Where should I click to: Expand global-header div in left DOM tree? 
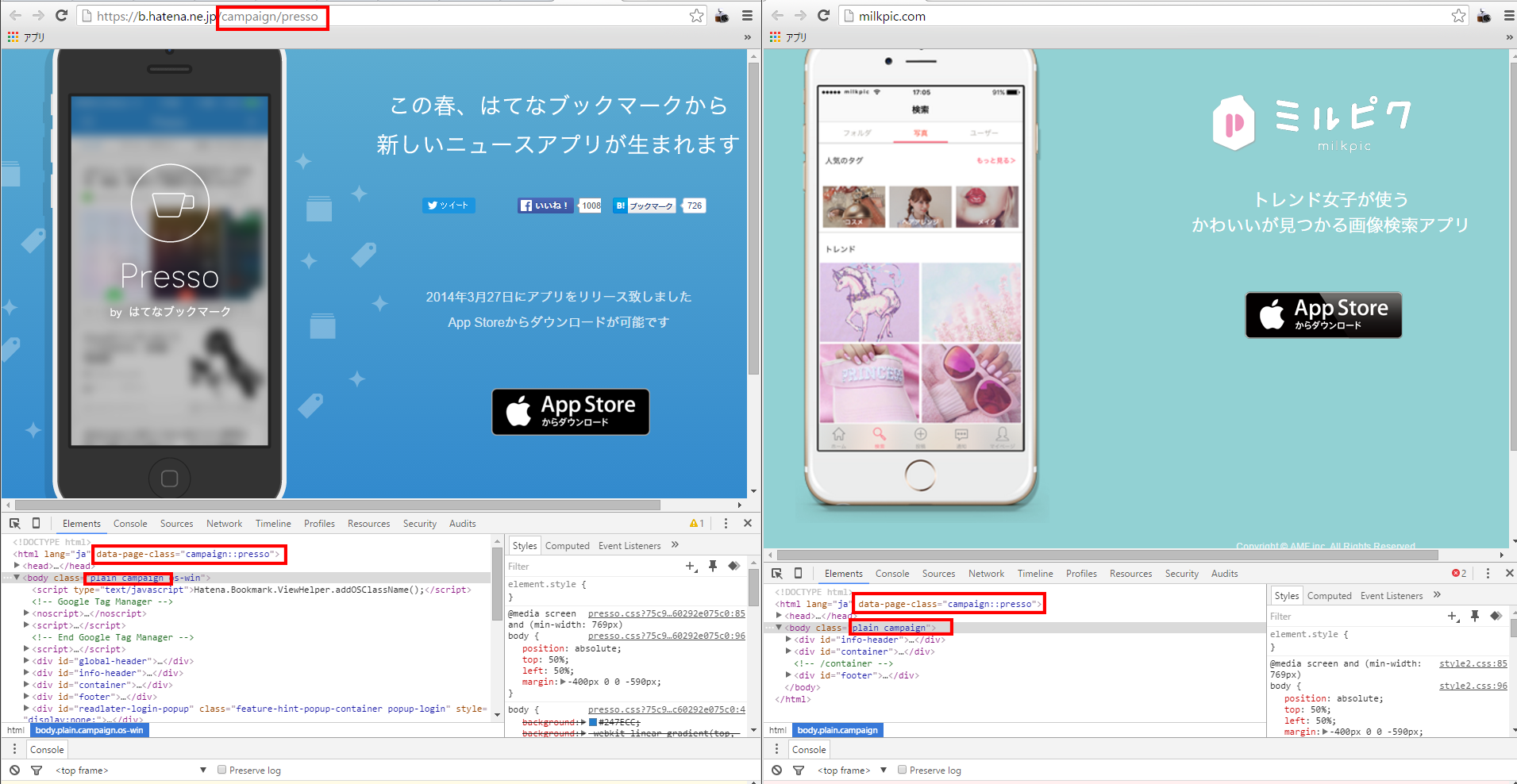point(26,661)
